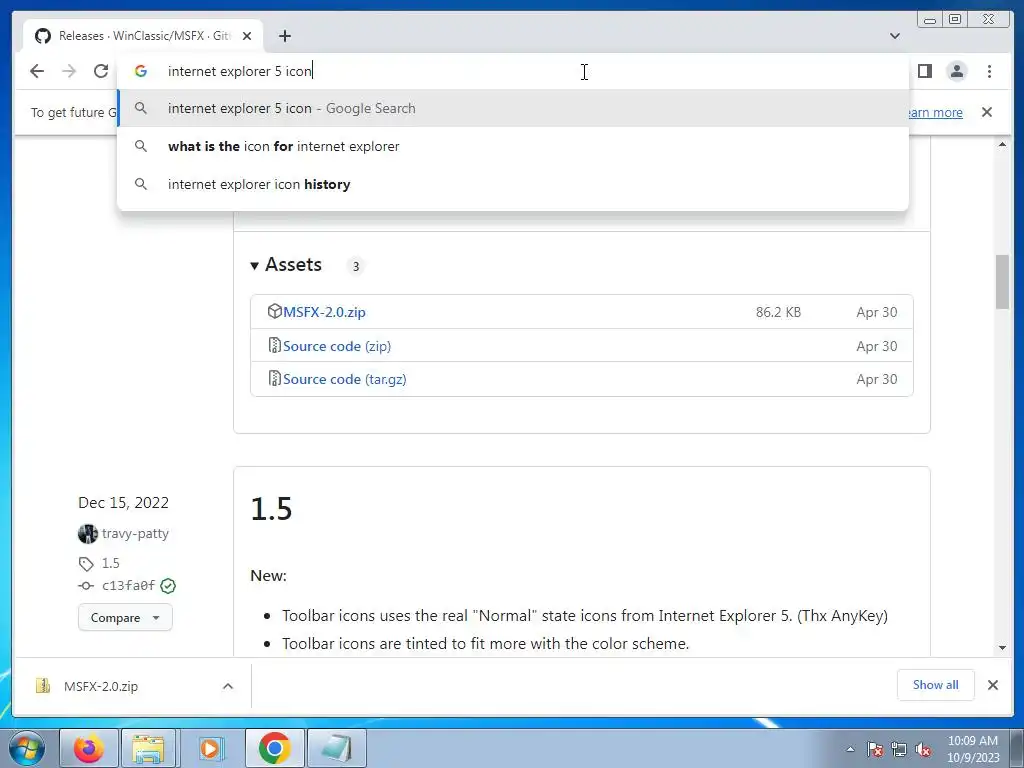This screenshot has height=768, width=1024.
Task: Download MSFX-2.0.zip asset
Action: (x=324, y=312)
